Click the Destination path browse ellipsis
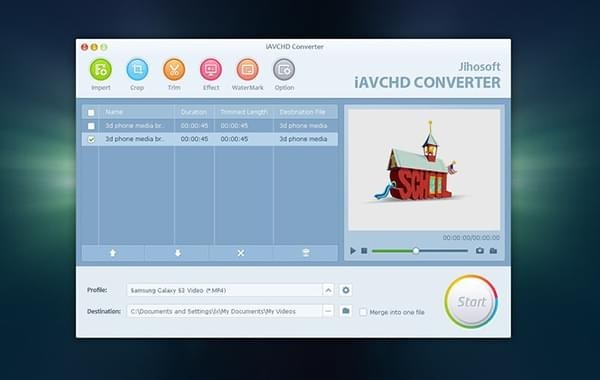600x380 pixels. click(x=328, y=311)
